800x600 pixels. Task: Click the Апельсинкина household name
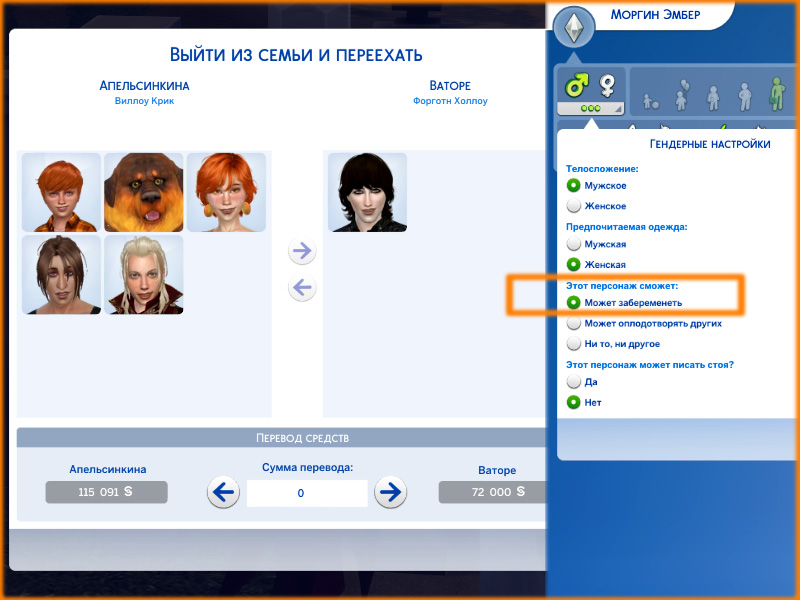[144, 85]
